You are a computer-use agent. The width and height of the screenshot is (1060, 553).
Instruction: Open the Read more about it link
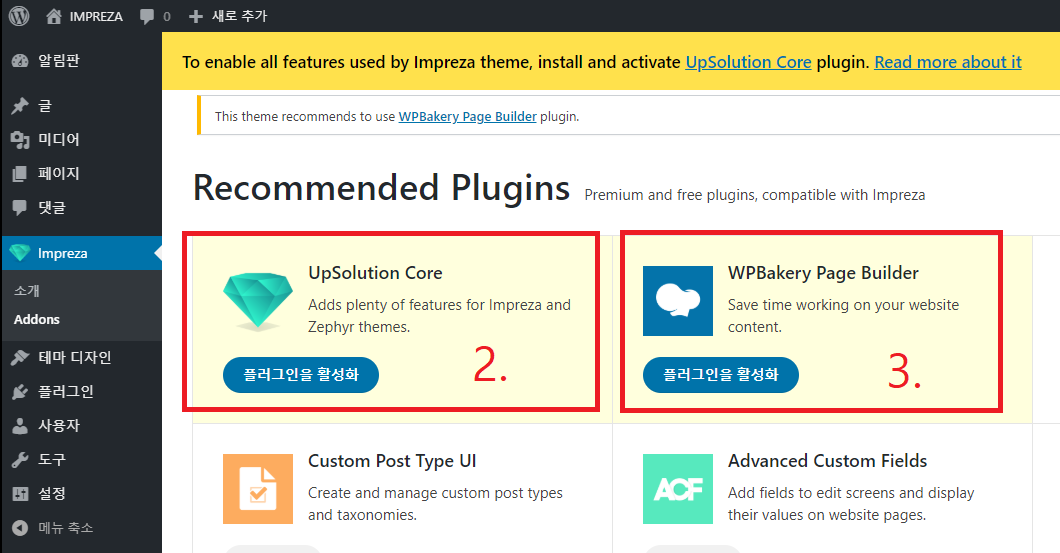pyautogui.click(x=947, y=62)
